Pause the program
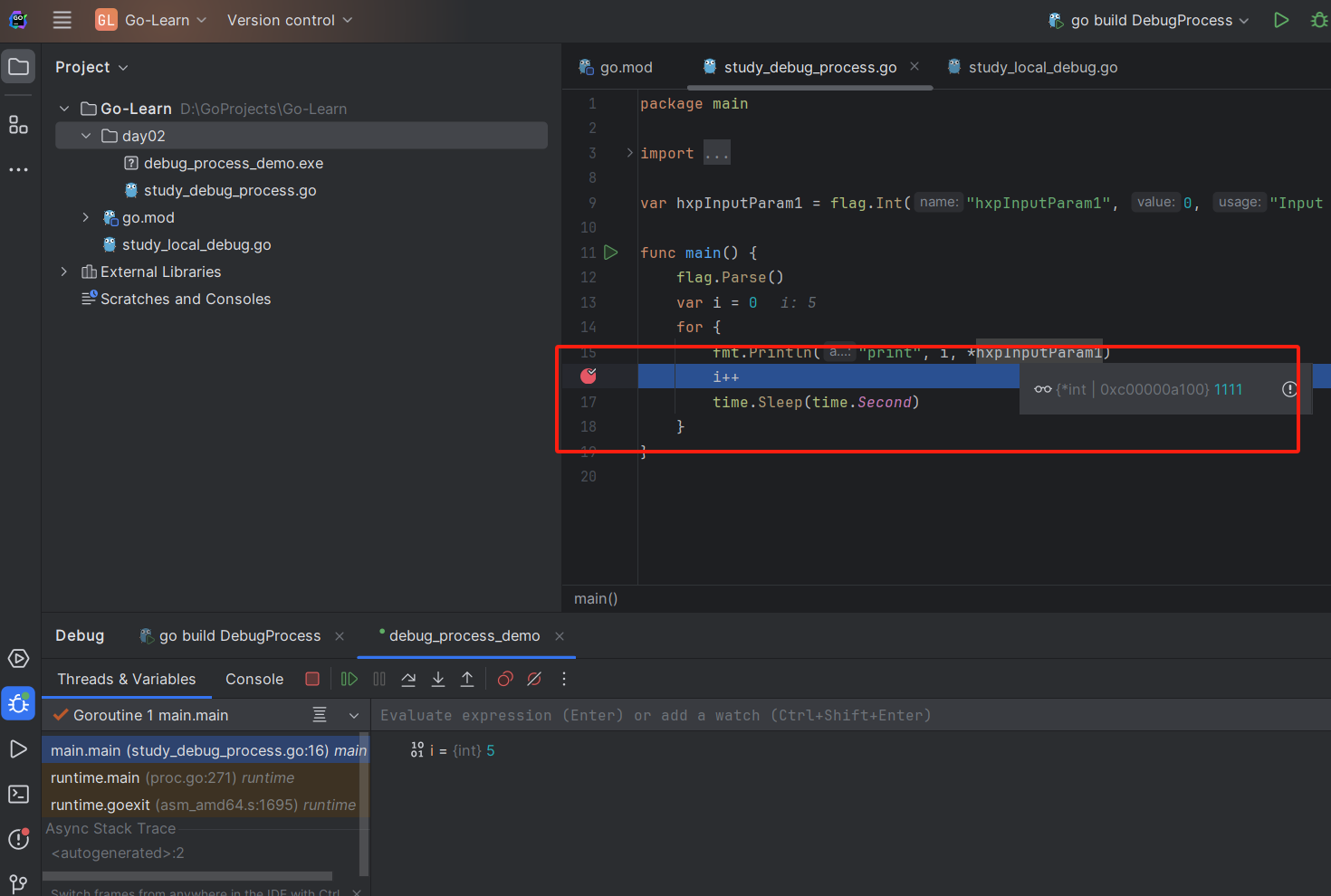The height and width of the screenshot is (896, 1331). [379, 679]
